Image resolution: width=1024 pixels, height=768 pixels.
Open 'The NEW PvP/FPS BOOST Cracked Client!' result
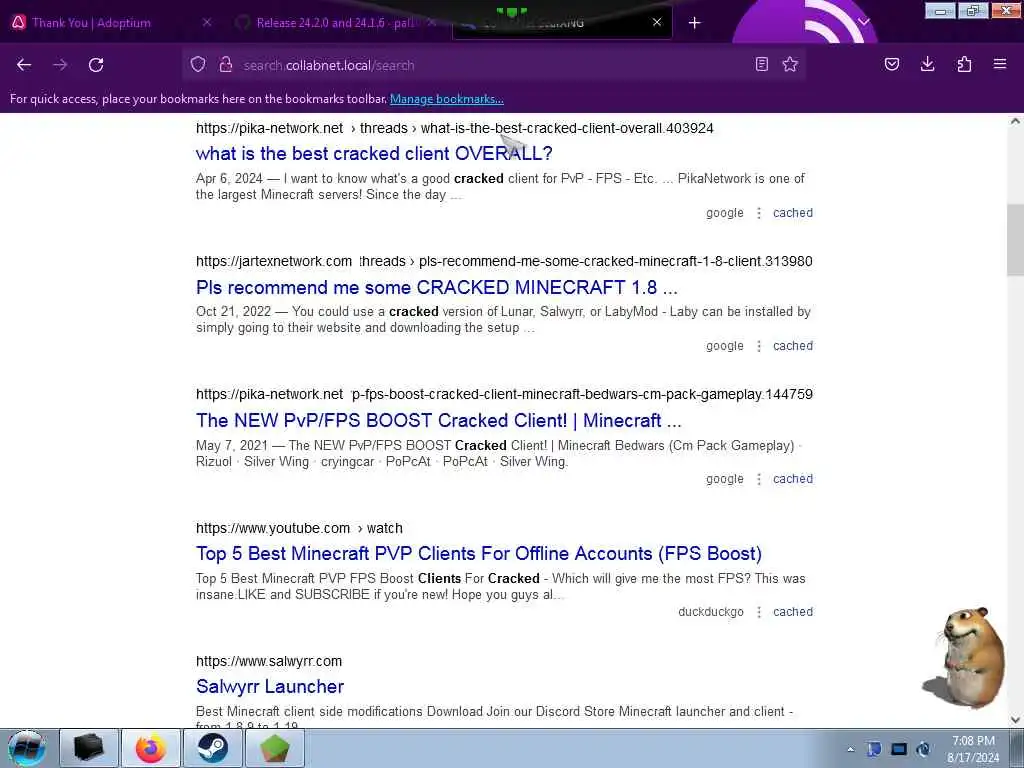point(439,421)
